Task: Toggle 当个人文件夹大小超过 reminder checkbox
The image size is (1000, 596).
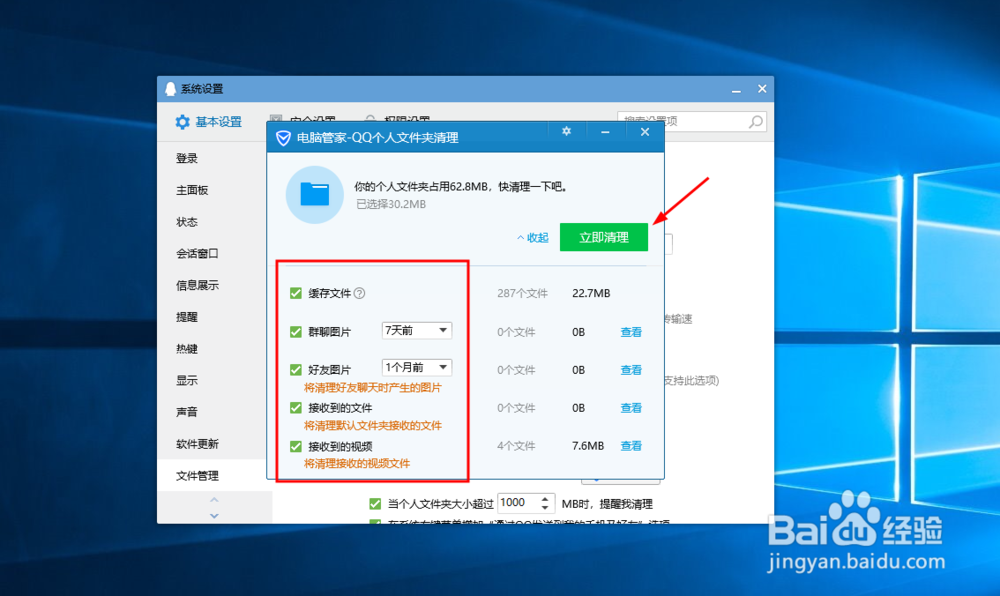Action: [x=375, y=504]
